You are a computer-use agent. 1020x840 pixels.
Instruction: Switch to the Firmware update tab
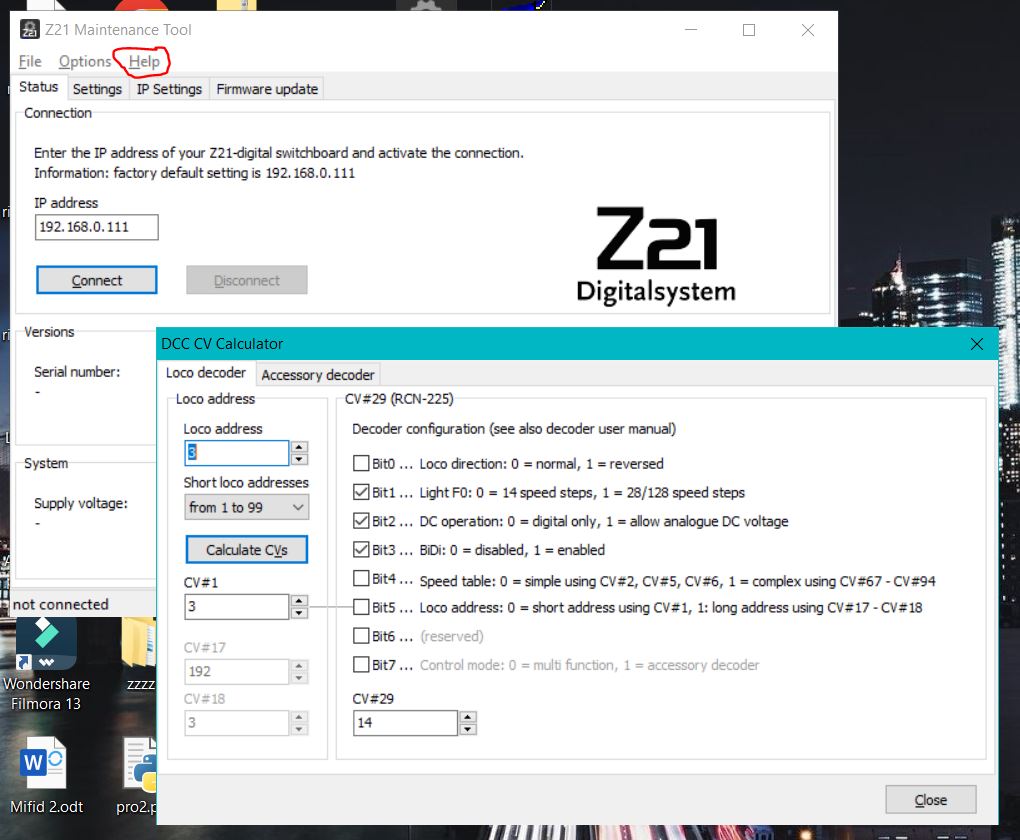267,89
